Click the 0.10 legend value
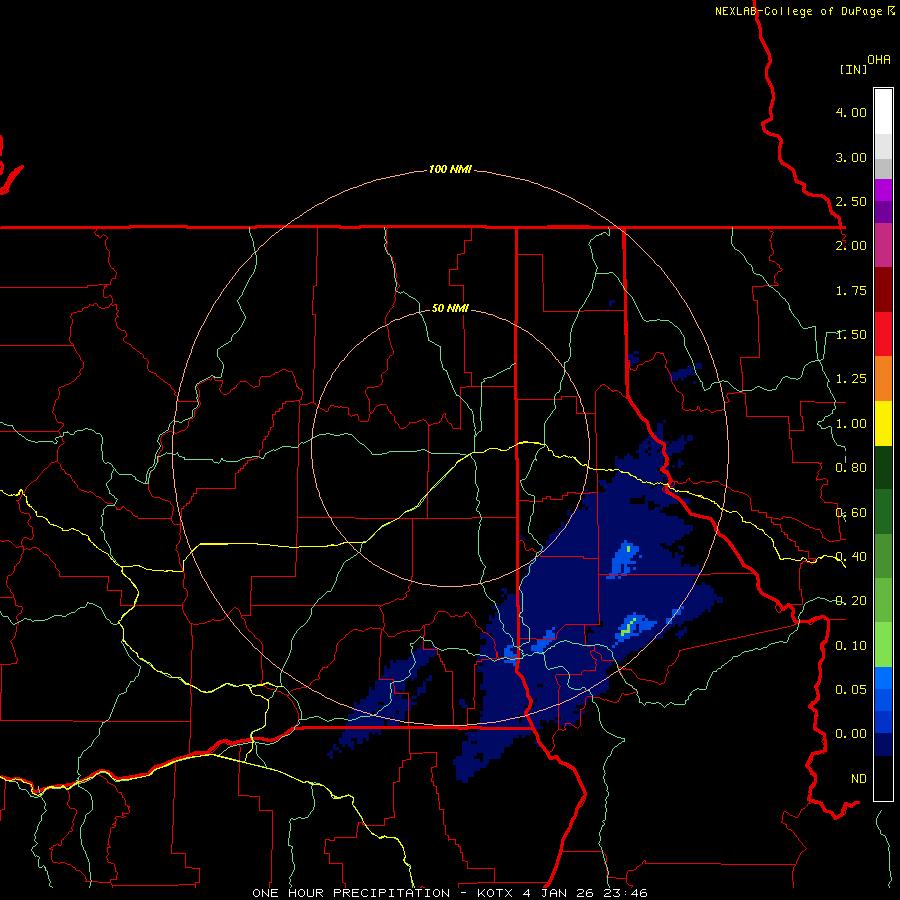Image resolution: width=900 pixels, height=900 pixels. point(851,646)
